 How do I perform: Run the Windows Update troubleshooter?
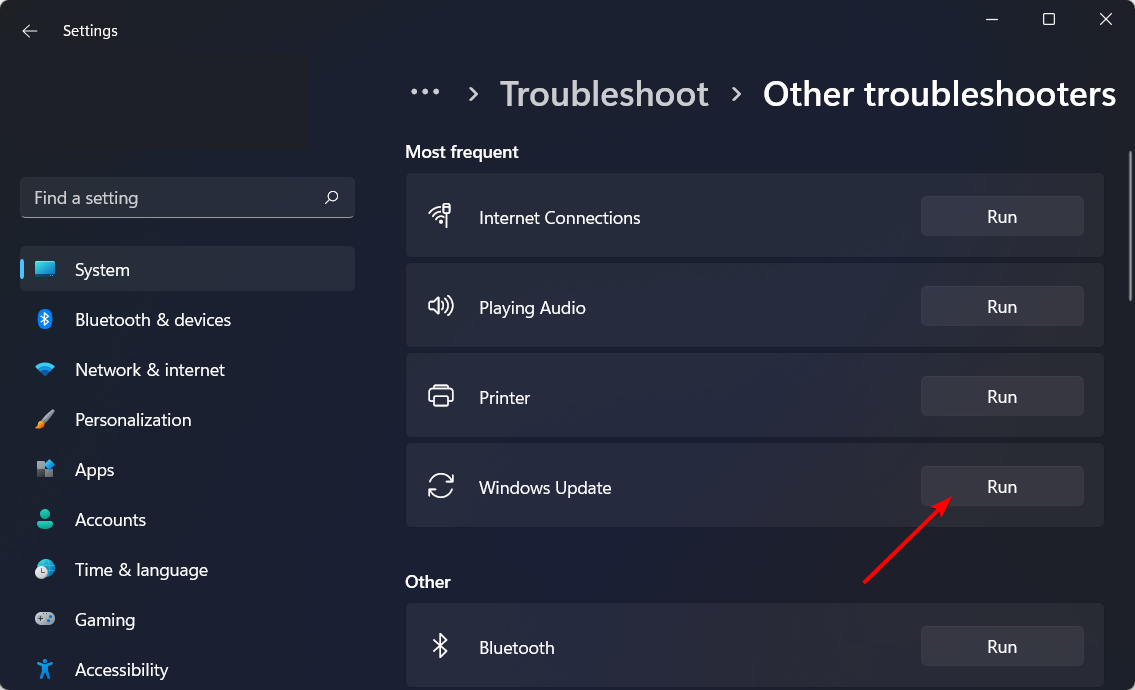coord(1001,487)
